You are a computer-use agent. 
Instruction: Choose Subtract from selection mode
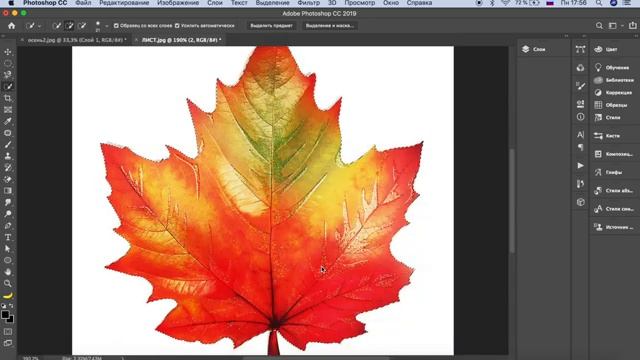pos(82,26)
